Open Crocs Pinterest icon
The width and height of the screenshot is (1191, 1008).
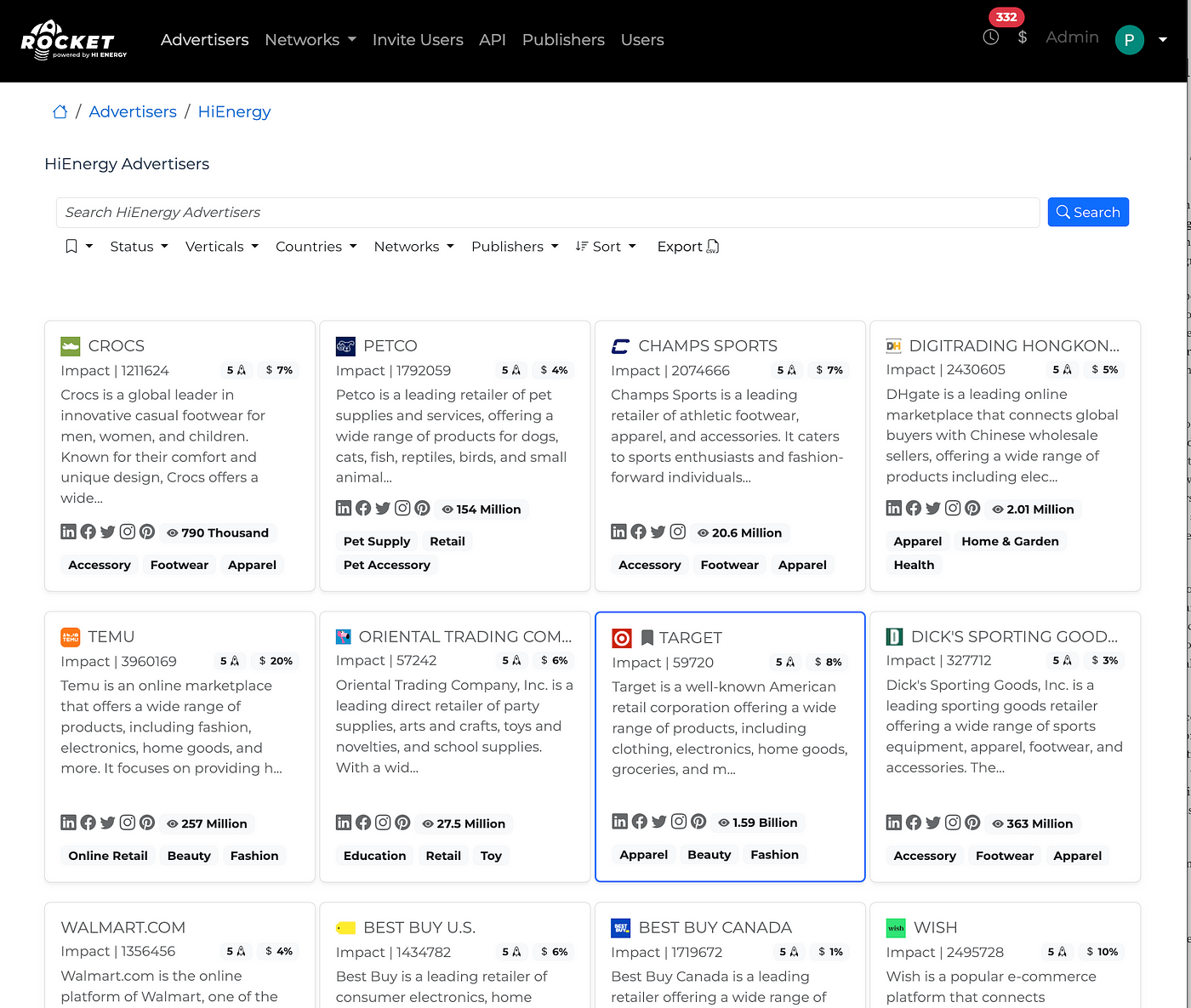147,532
